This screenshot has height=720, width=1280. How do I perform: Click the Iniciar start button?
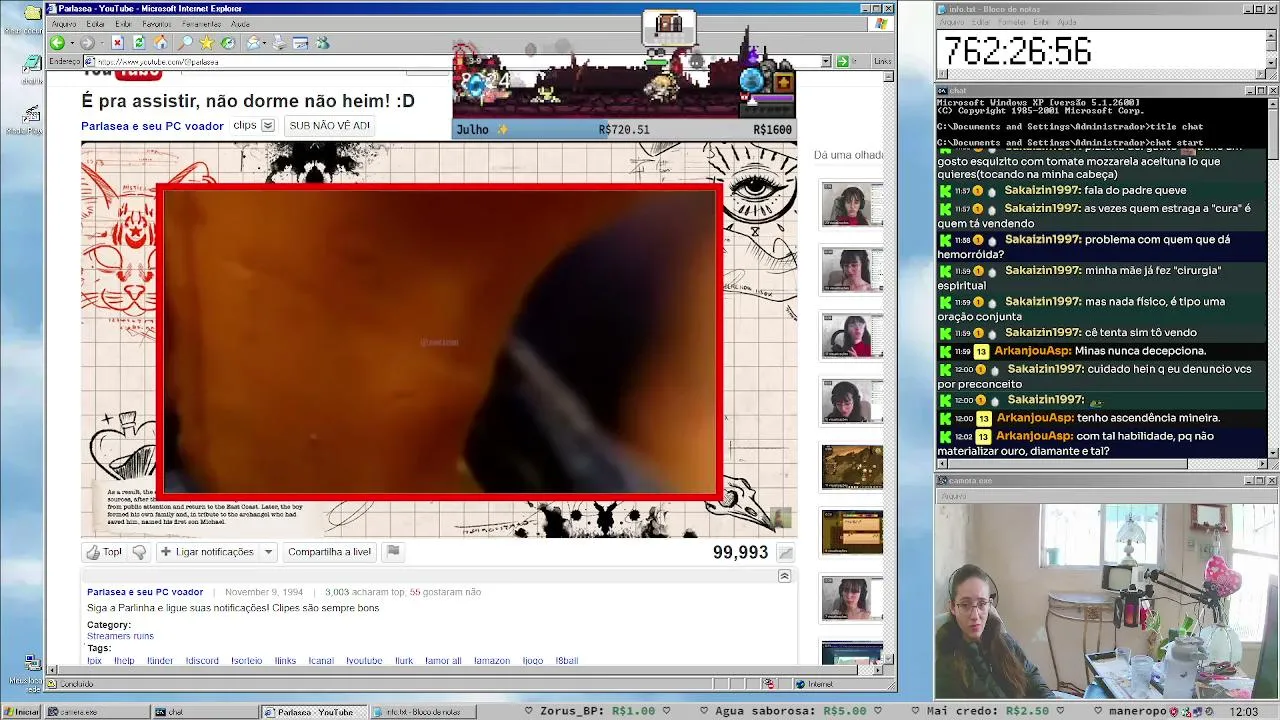pyautogui.click(x=21, y=712)
